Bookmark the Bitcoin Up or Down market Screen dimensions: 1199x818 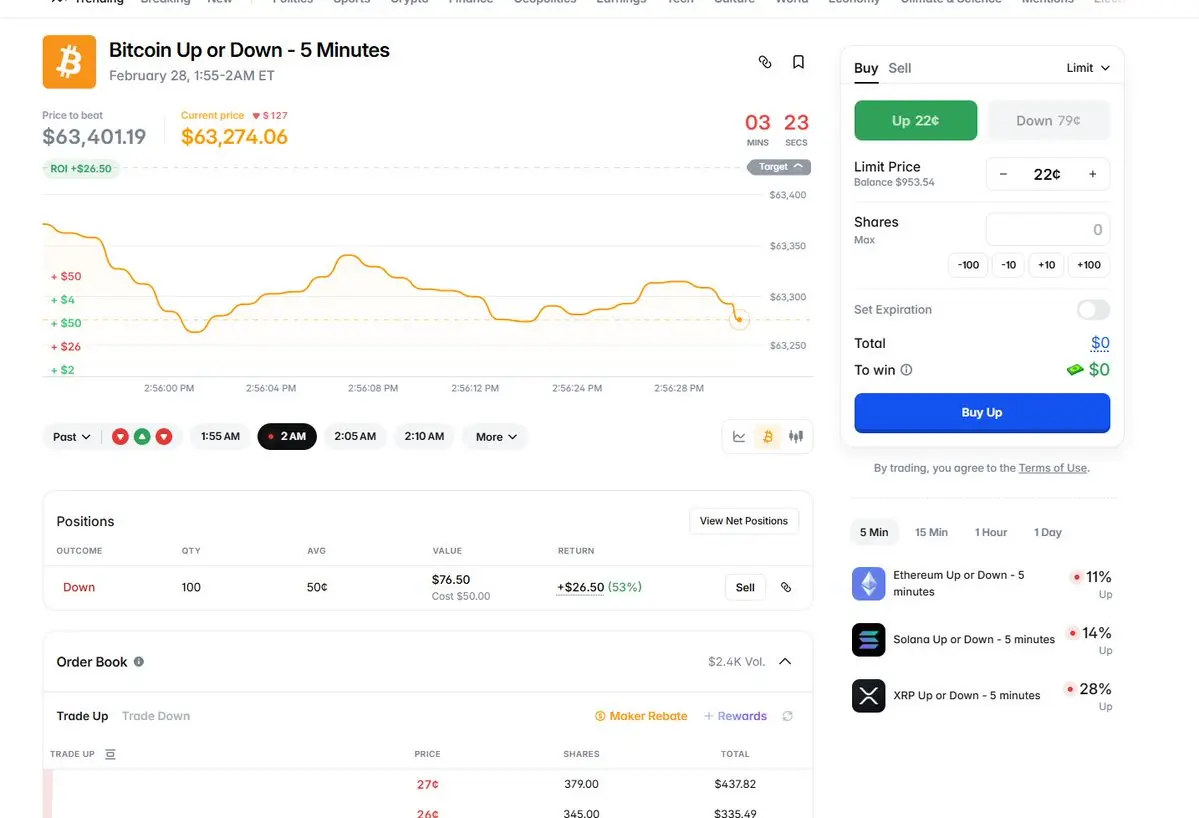tap(798, 62)
